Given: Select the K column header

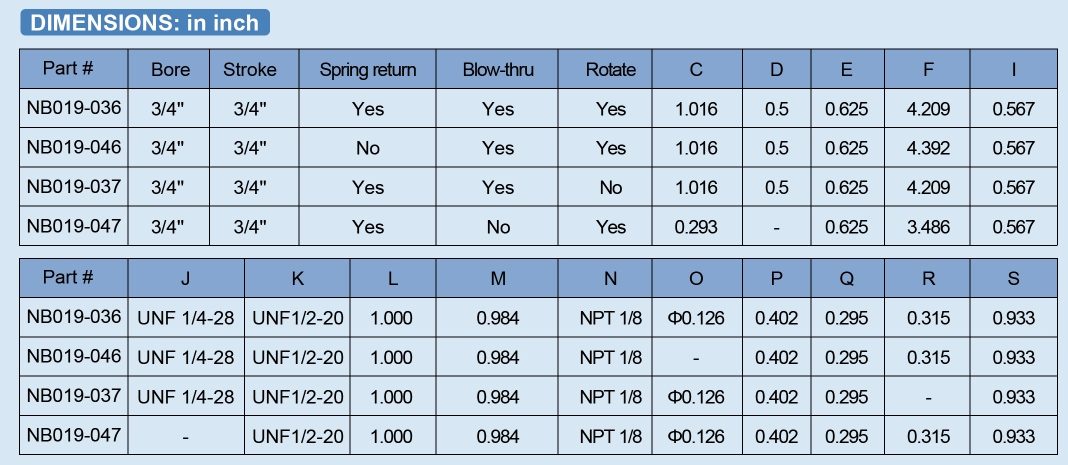Looking at the screenshot, I should (x=298, y=279).
